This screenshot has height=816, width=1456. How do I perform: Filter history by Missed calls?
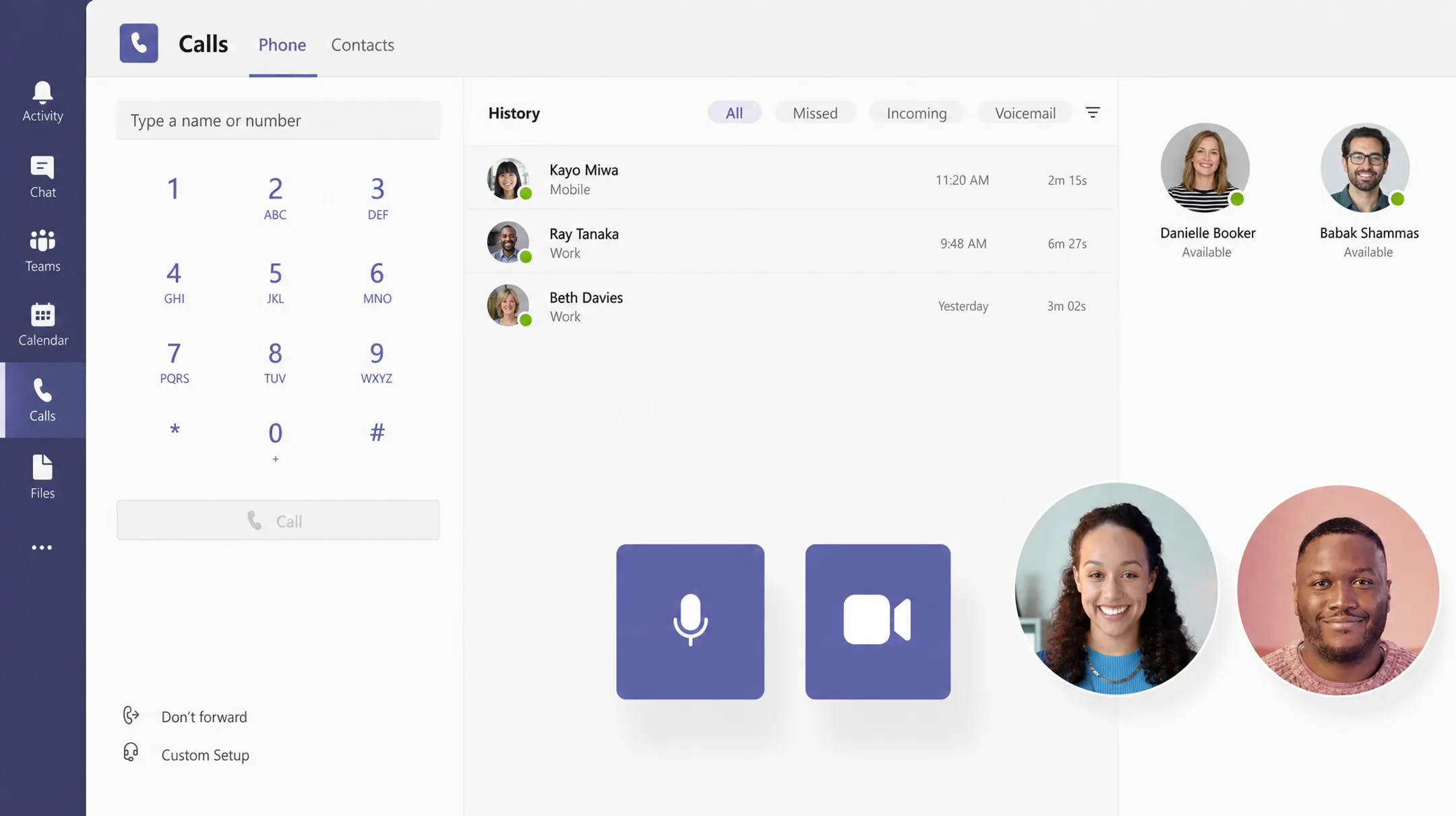pyautogui.click(x=815, y=113)
